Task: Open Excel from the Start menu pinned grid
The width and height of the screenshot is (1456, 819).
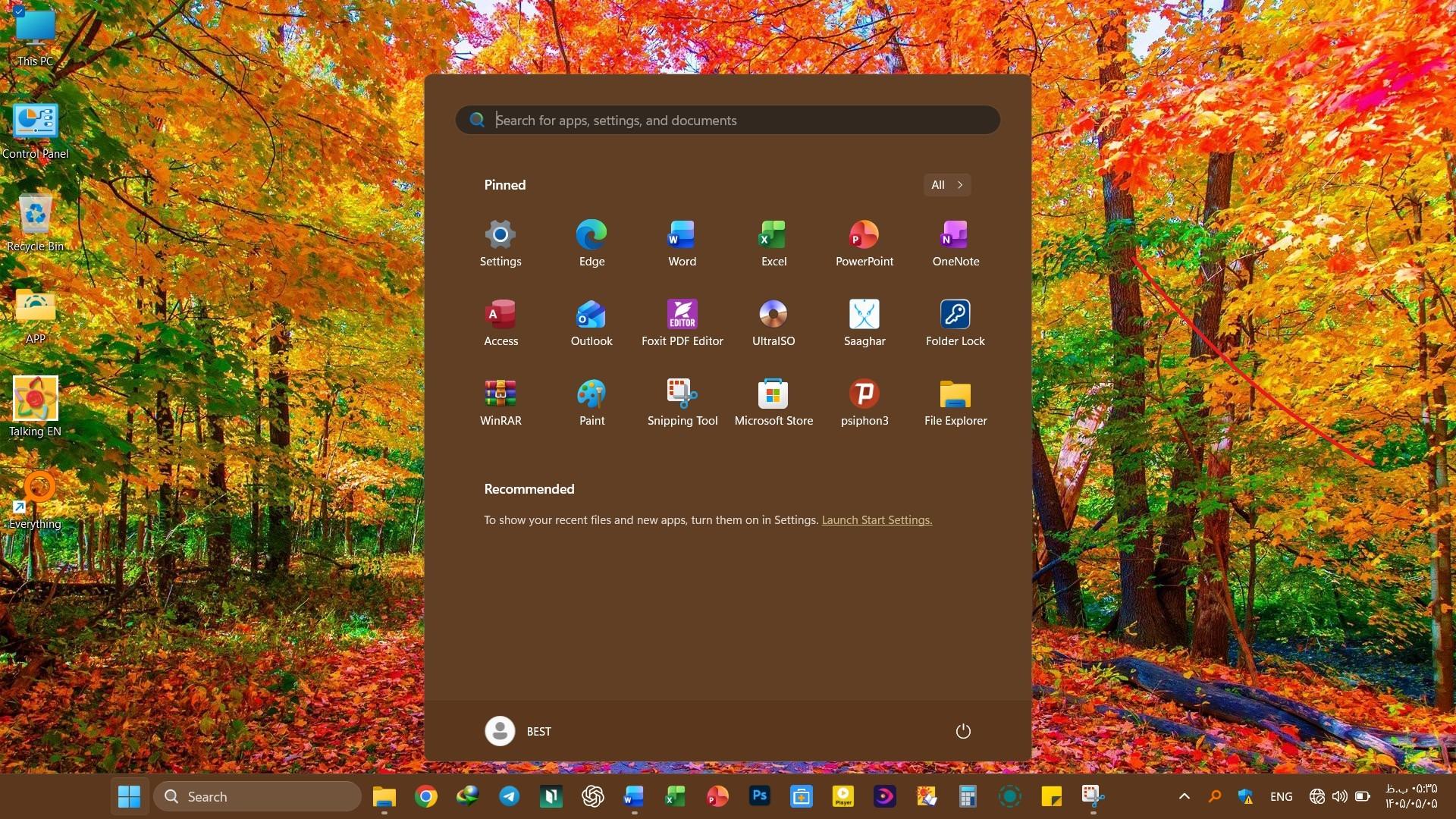Action: [773, 243]
